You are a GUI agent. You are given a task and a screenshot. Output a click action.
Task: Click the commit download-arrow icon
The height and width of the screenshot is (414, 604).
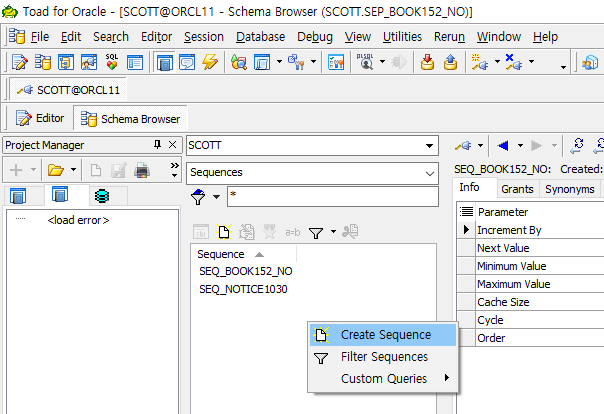(x=427, y=62)
